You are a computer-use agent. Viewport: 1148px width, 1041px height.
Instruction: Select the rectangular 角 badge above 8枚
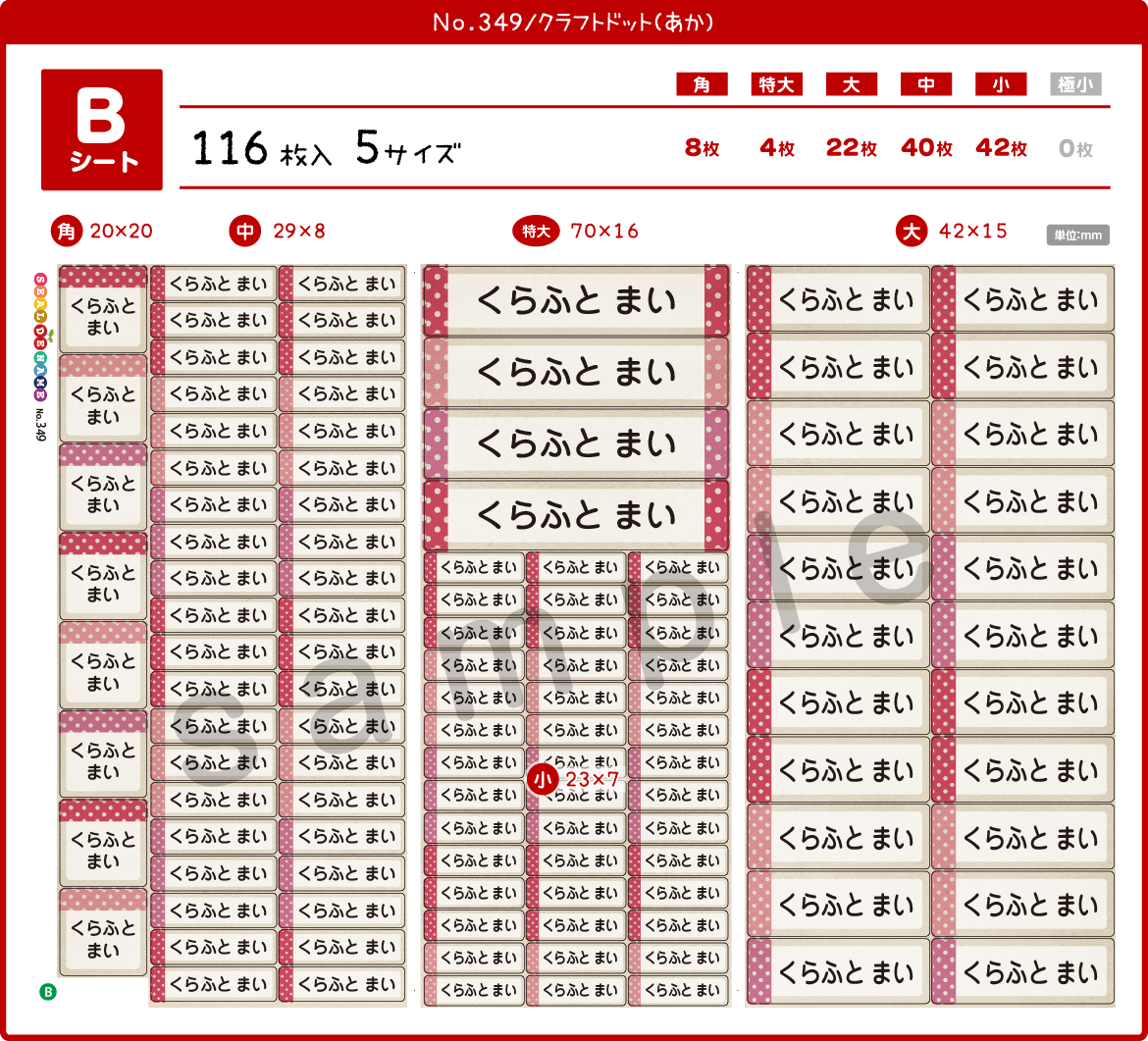[x=702, y=84]
